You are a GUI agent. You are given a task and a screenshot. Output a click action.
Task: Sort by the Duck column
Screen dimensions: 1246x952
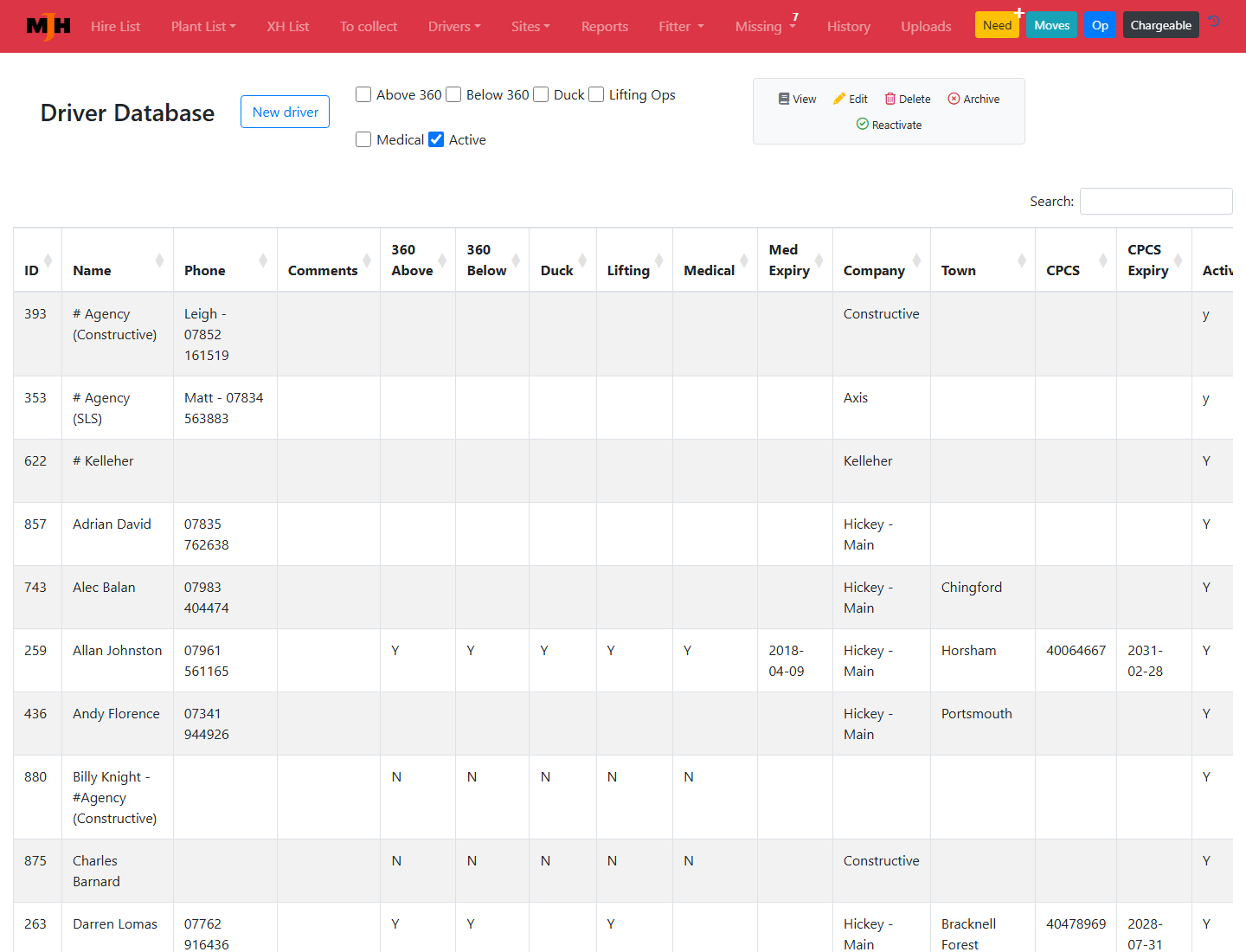[562, 261]
